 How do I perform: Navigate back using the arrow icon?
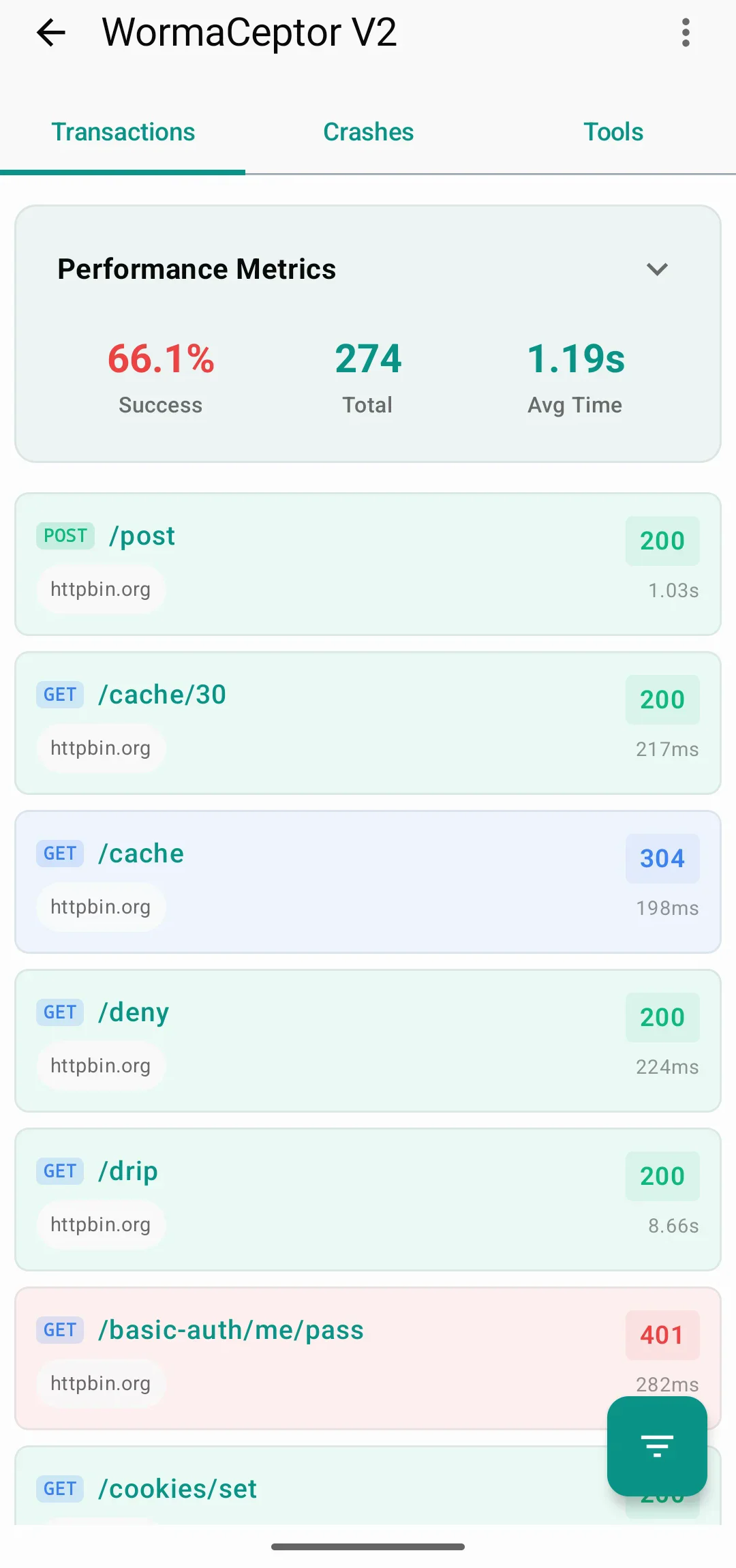[50, 32]
